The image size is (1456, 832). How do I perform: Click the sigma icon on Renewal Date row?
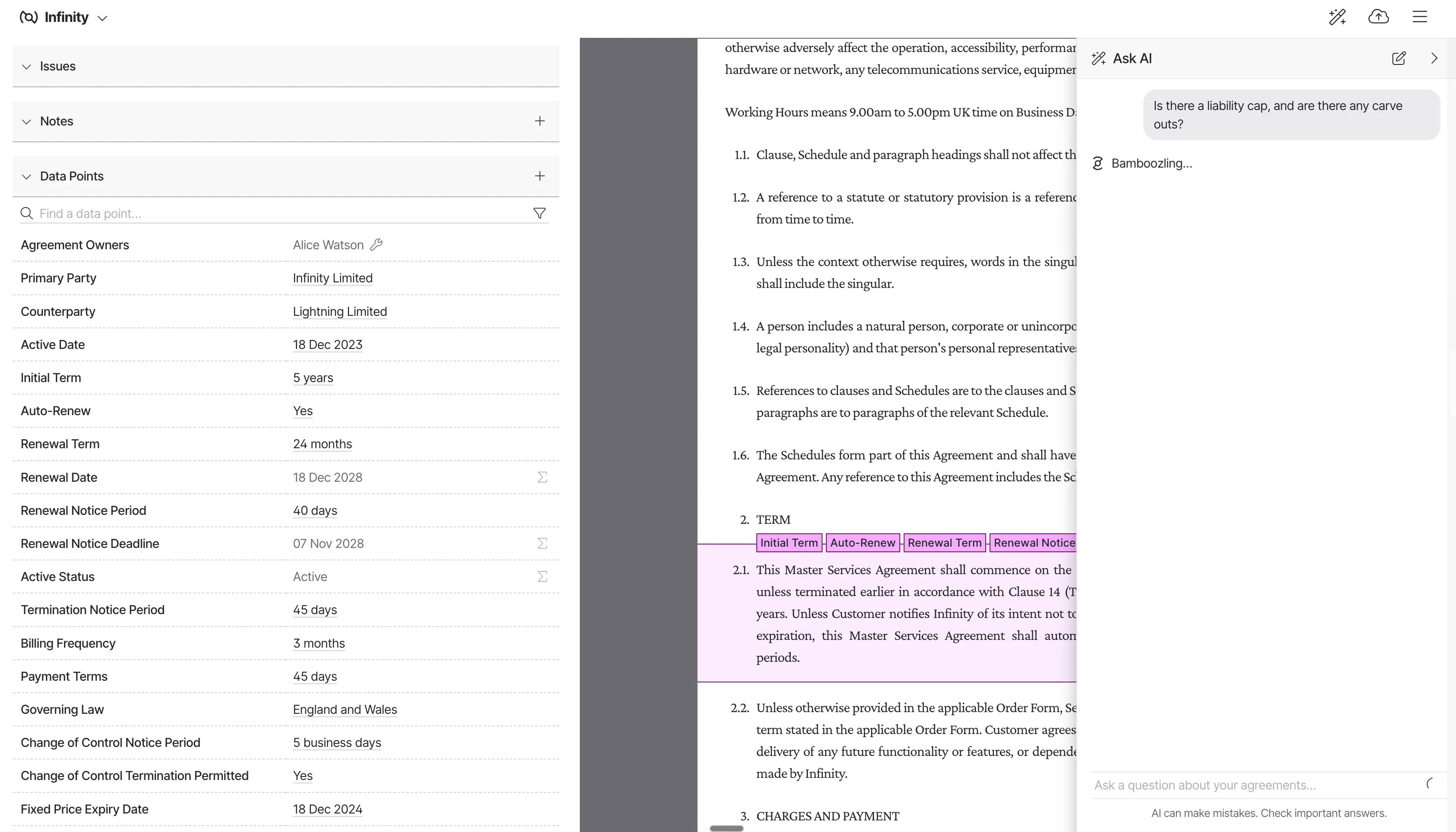[542, 477]
